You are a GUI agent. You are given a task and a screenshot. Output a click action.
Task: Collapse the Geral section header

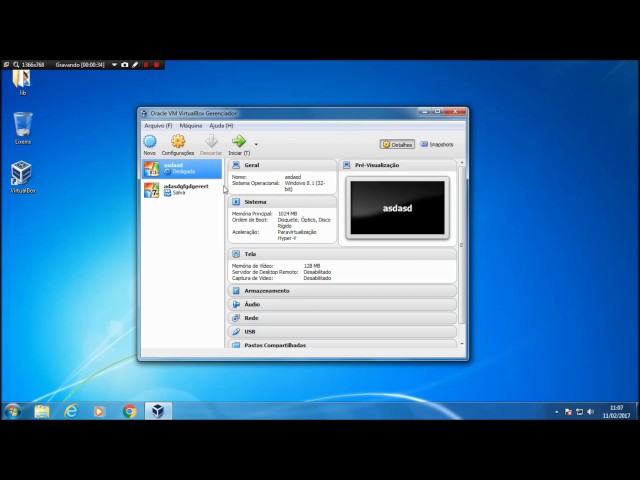click(x=282, y=165)
